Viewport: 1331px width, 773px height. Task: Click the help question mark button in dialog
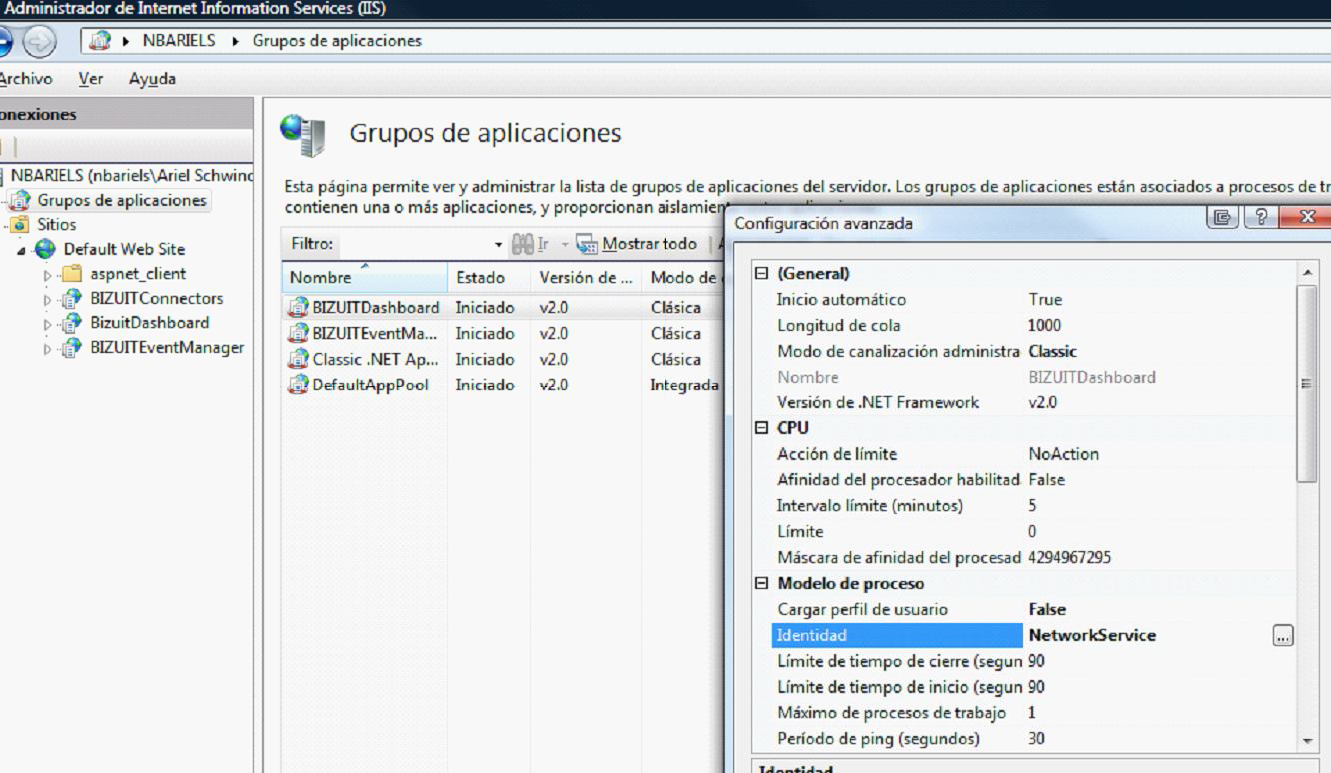coord(1261,217)
